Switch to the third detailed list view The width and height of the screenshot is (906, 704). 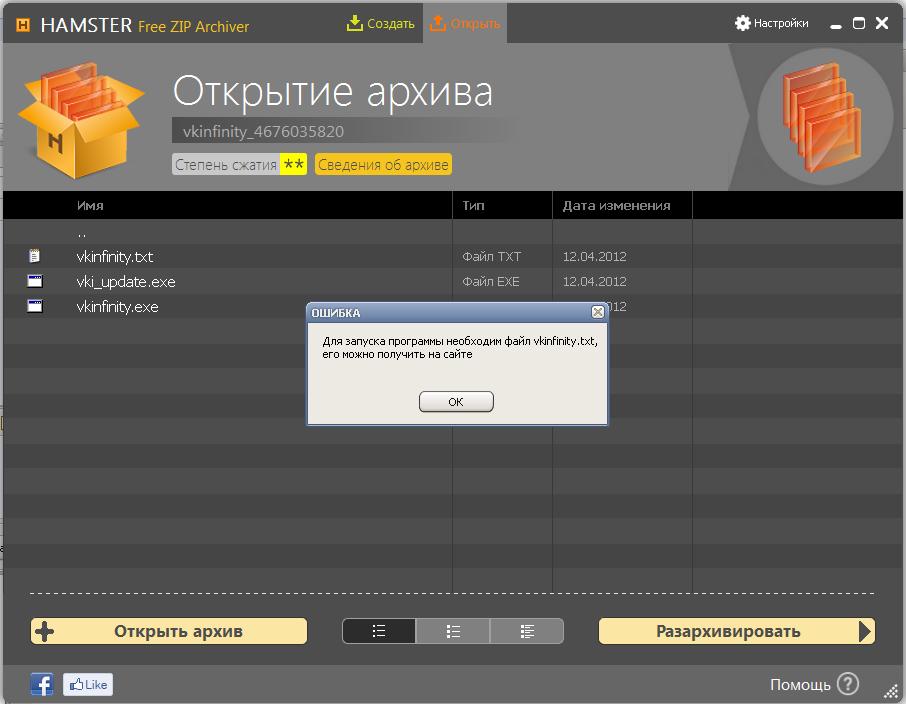coord(527,631)
